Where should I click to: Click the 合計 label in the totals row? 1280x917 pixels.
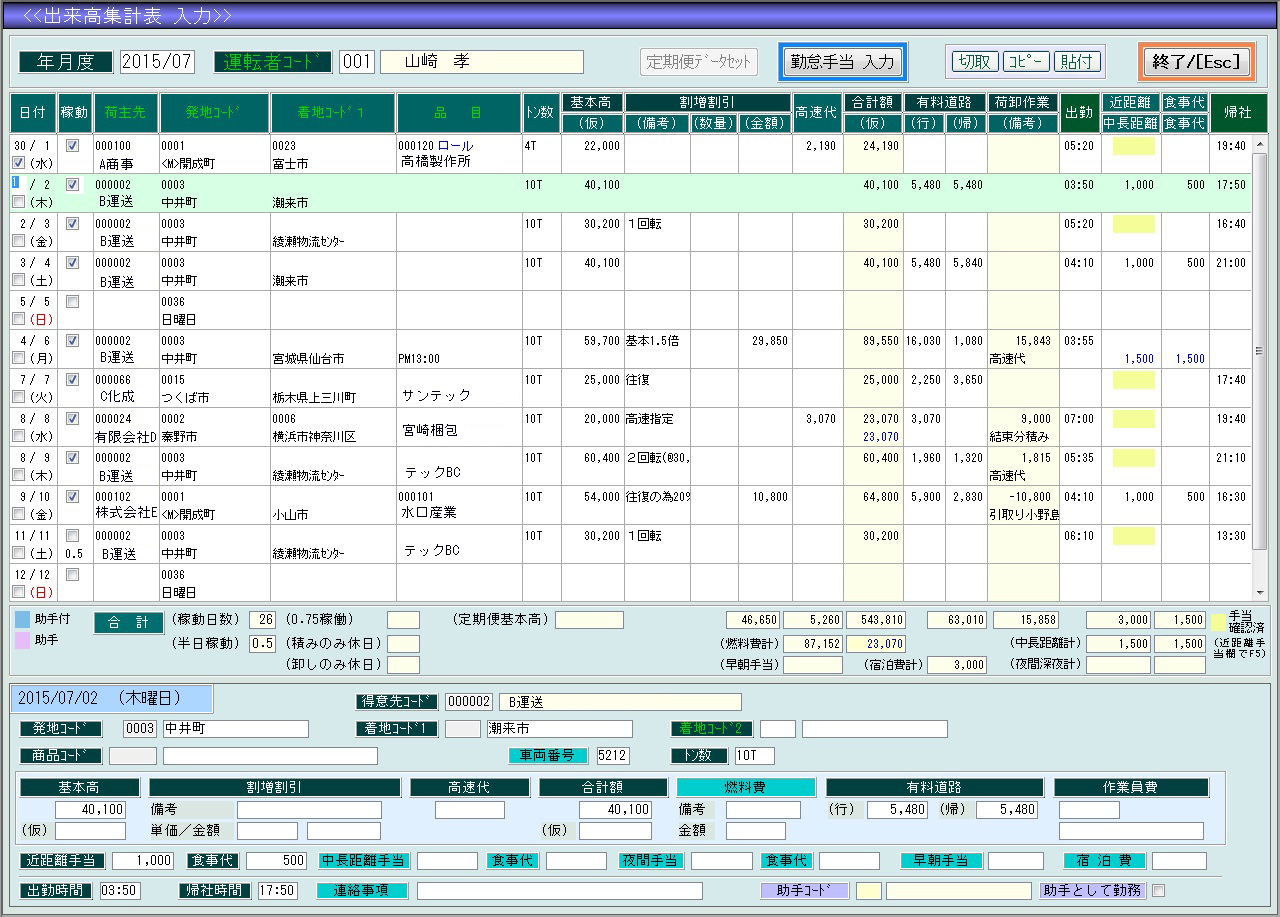pyautogui.click(x=129, y=623)
